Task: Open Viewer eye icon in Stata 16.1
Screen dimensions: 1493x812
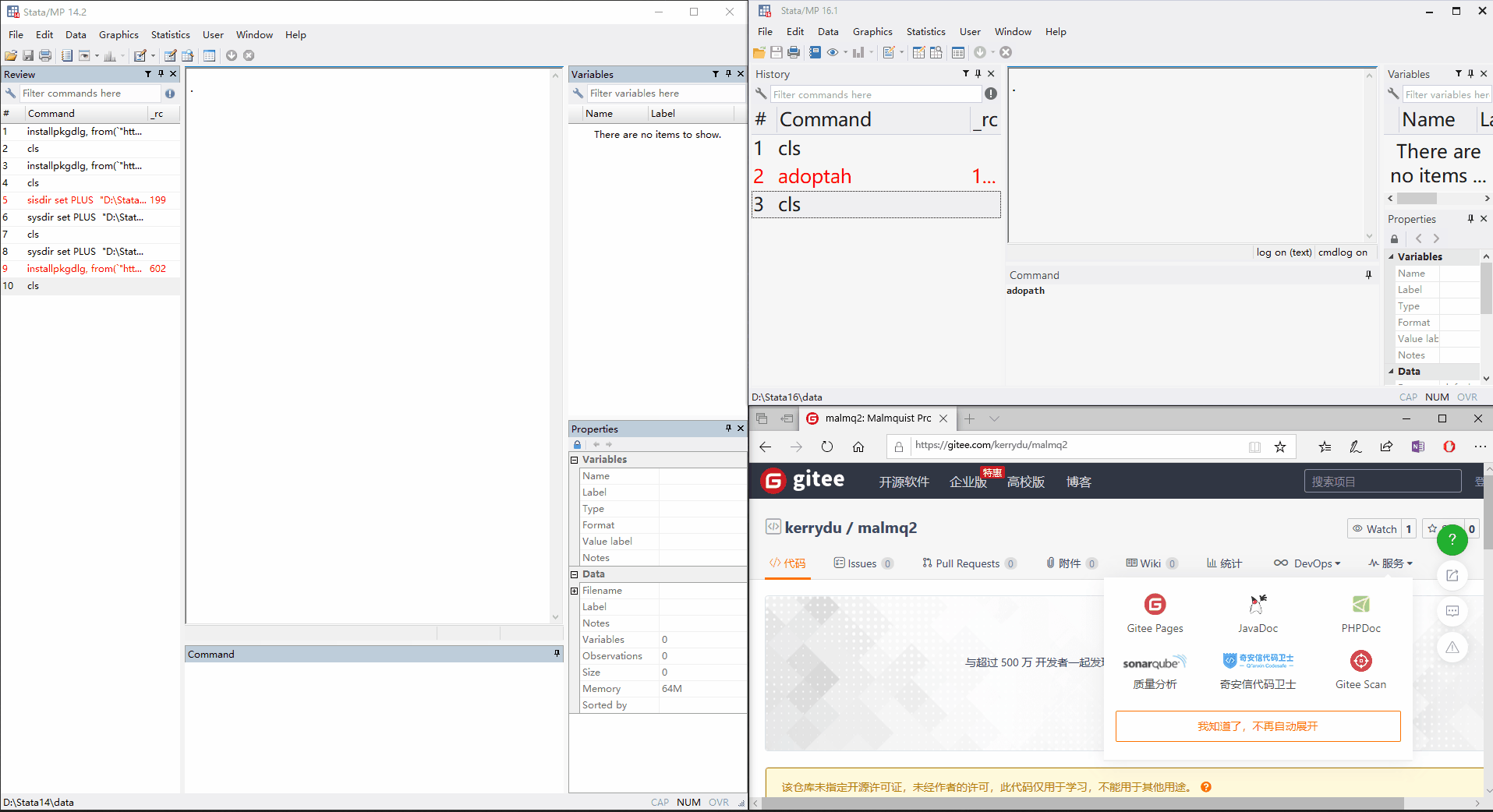Action: 833,52
